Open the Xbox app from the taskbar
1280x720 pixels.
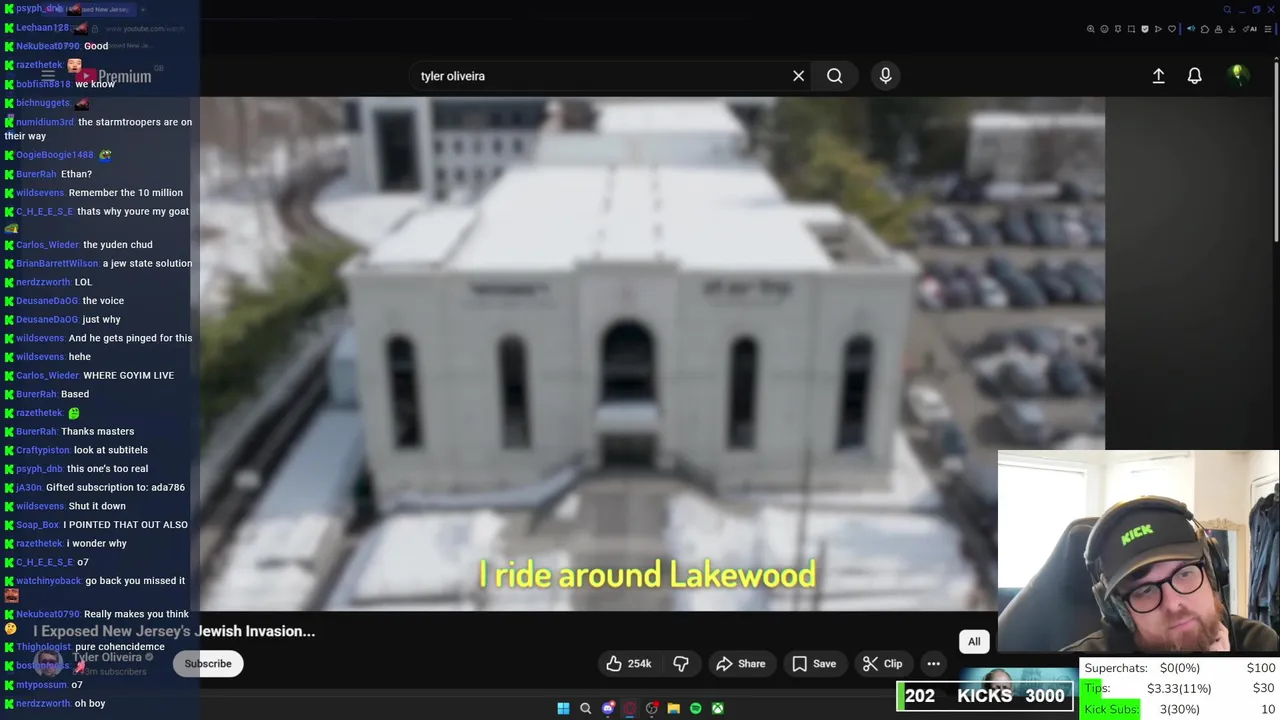tap(718, 708)
